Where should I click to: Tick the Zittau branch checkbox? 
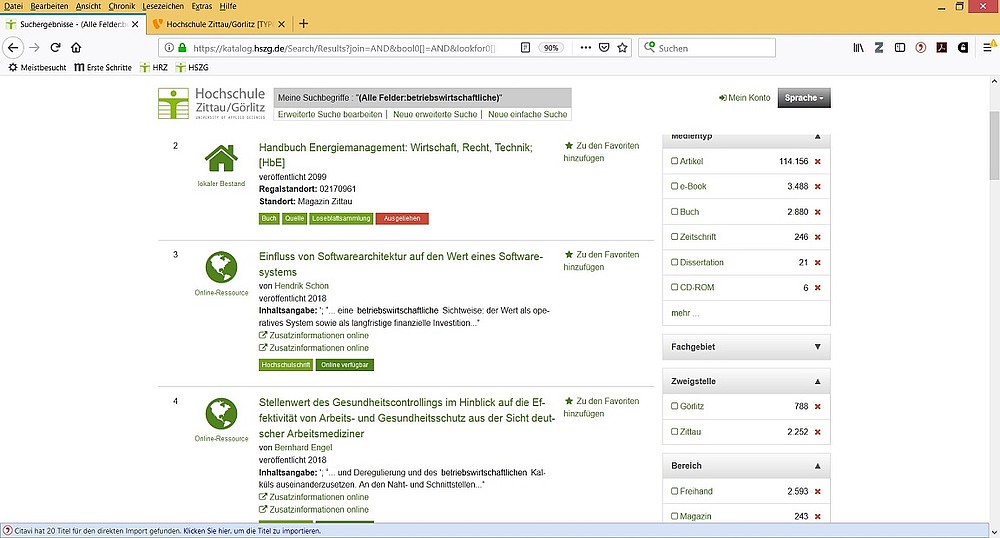674,432
